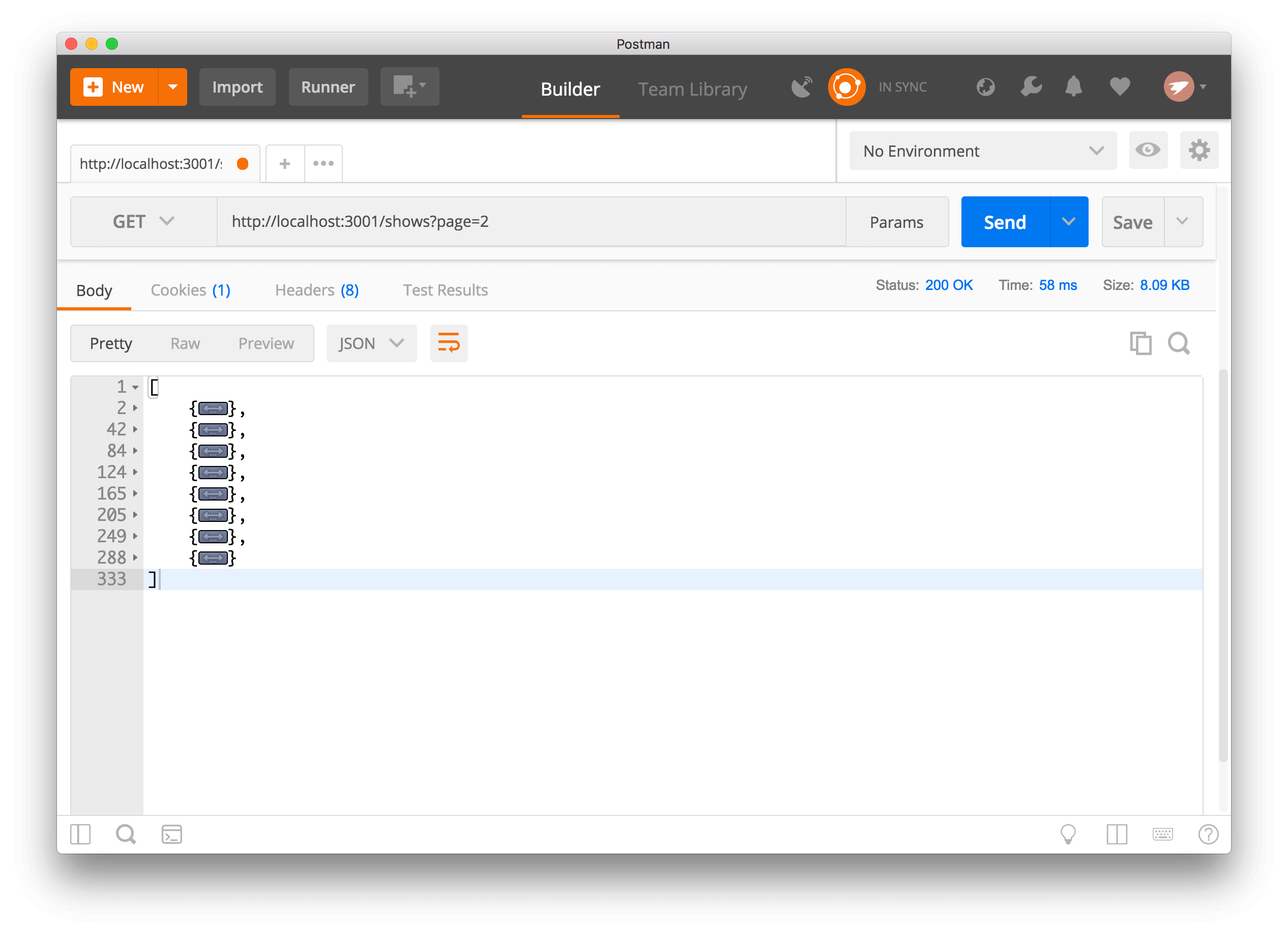Screen dimensions: 1288x935
Task: Save the request
Action: pos(1132,222)
